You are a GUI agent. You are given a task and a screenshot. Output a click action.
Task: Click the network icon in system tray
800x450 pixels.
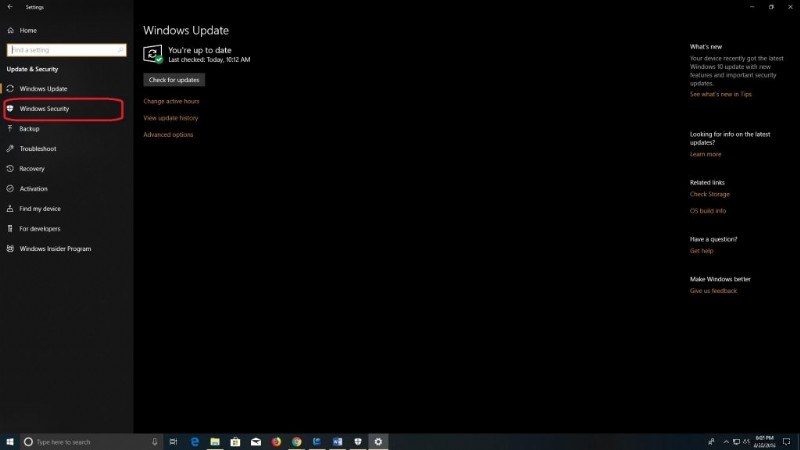[x=736, y=442]
